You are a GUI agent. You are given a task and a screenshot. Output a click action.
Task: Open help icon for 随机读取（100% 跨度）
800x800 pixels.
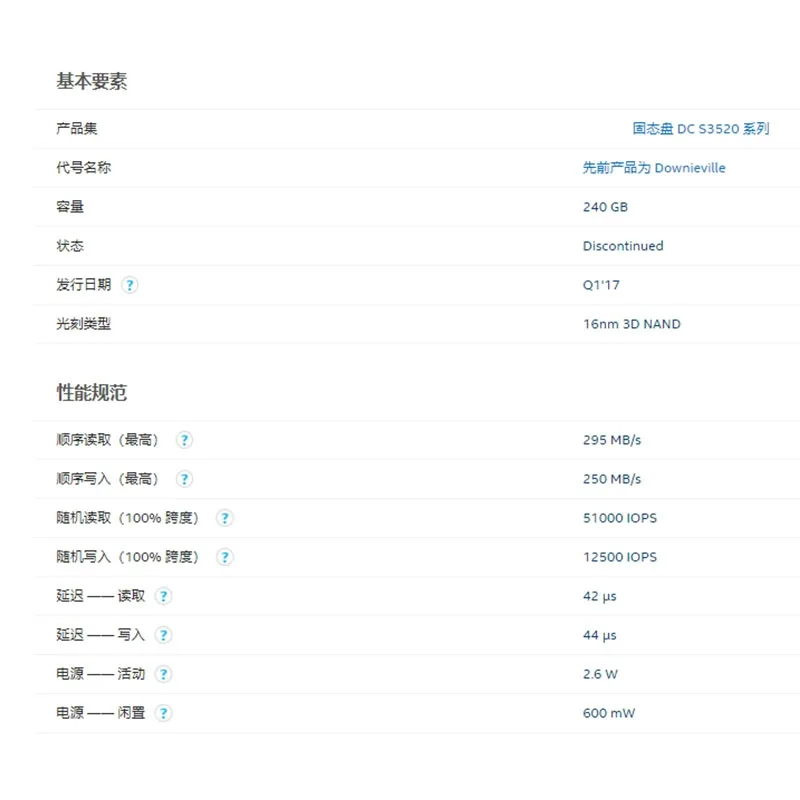coord(224,518)
